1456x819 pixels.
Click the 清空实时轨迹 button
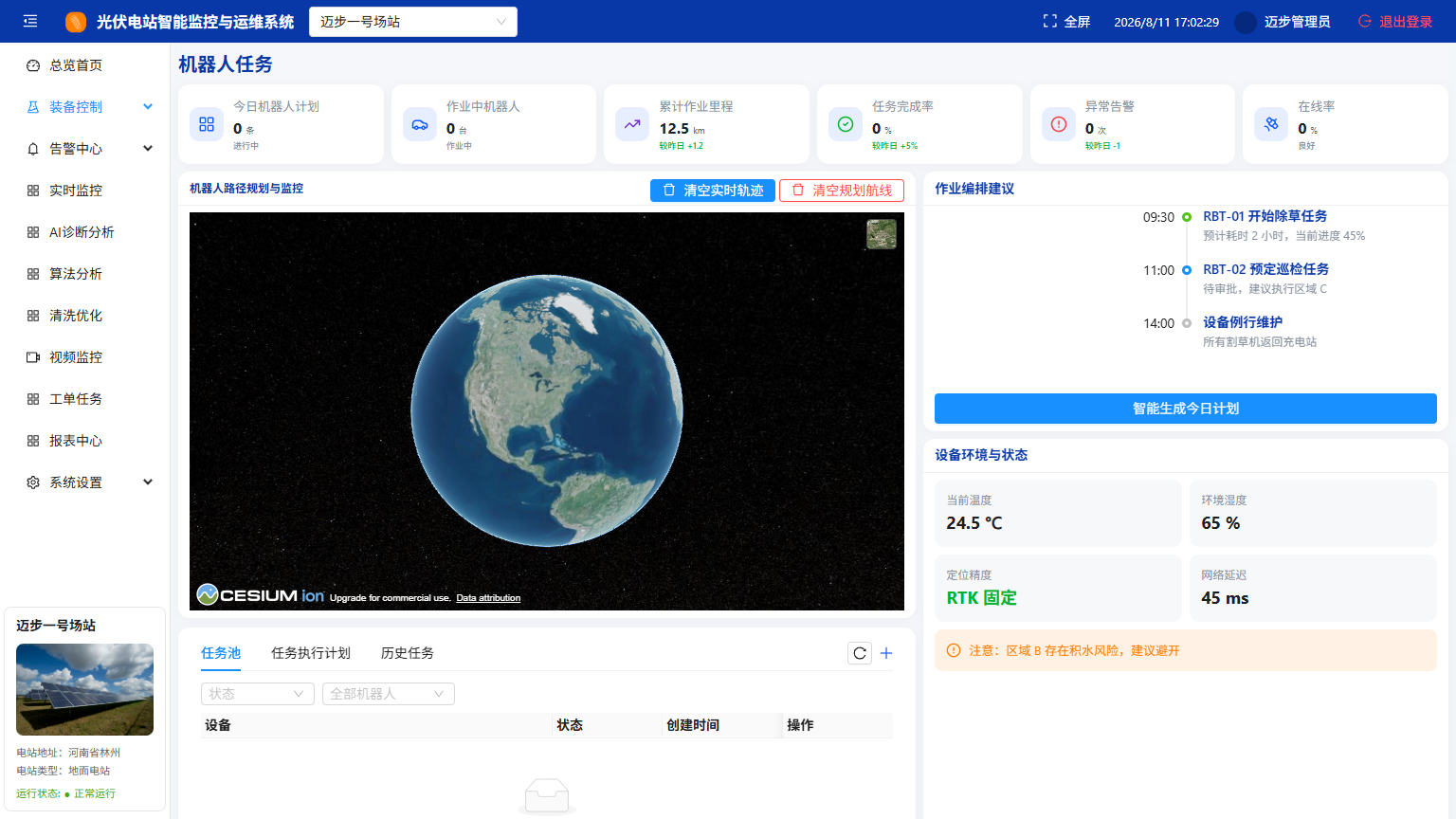coord(713,191)
